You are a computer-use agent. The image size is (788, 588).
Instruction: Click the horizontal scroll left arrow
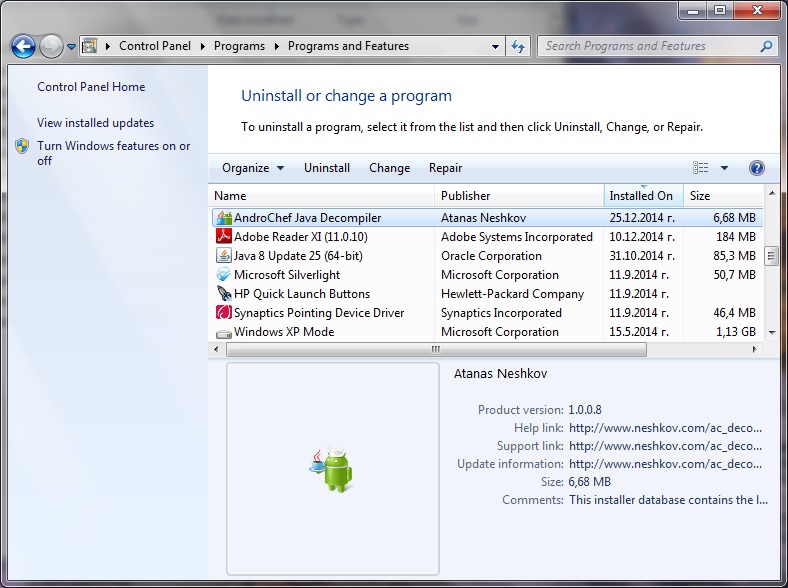216,349
